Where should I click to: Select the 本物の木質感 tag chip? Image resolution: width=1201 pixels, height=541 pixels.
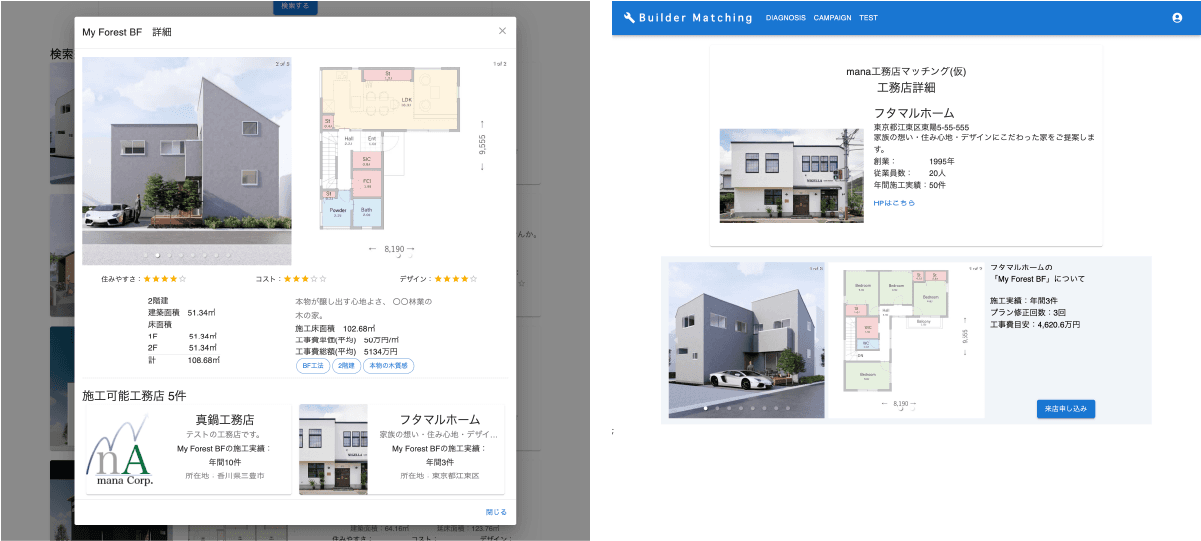388,366
